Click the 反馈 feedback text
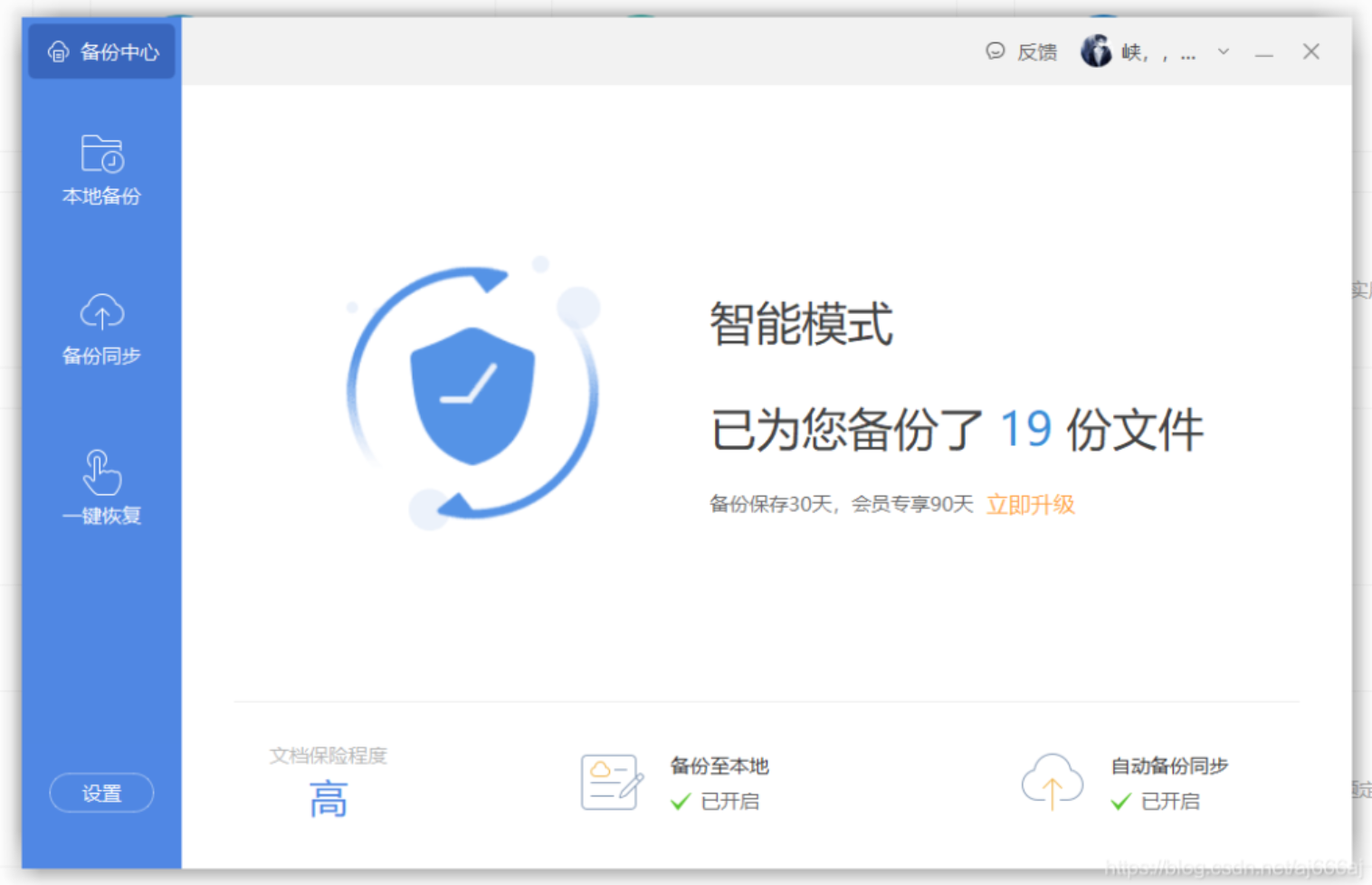The width and height of the screenshot is (1372, 885). (1037, 52)
